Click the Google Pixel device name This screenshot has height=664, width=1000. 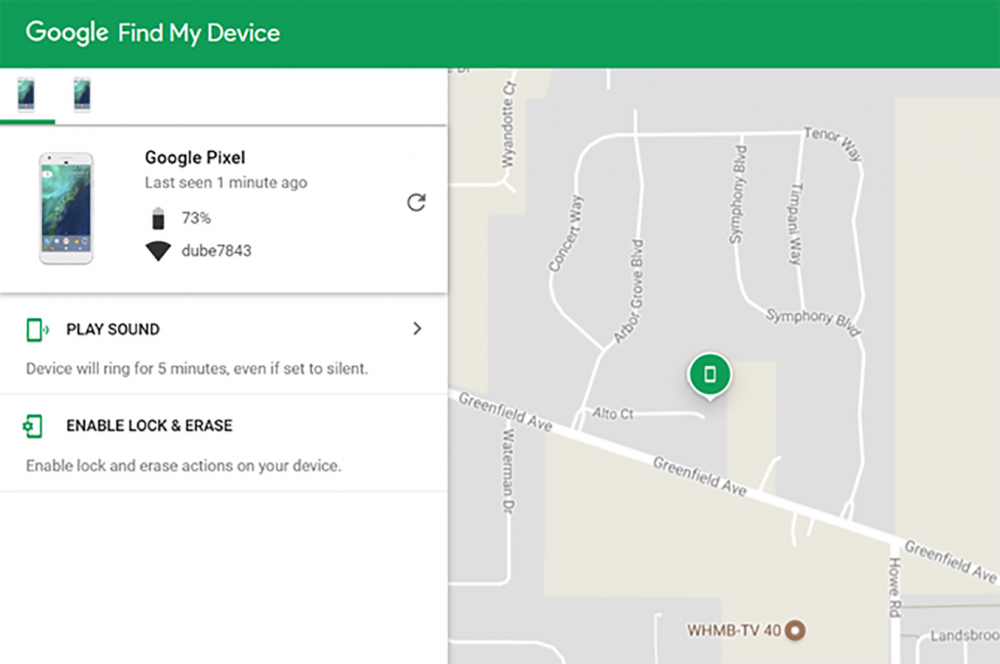[195, 158]
